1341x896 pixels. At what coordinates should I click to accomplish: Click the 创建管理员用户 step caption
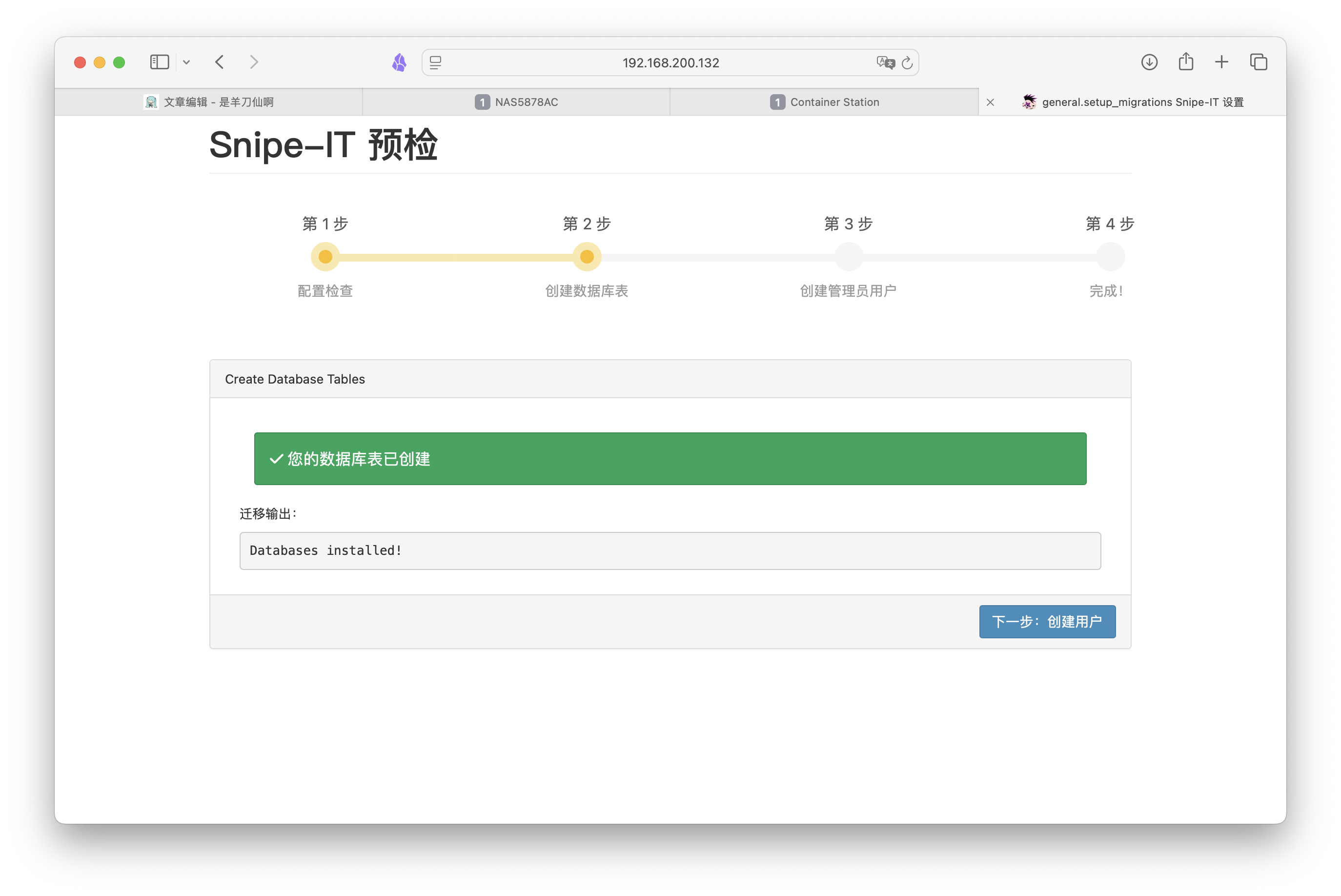click(849, 291)
